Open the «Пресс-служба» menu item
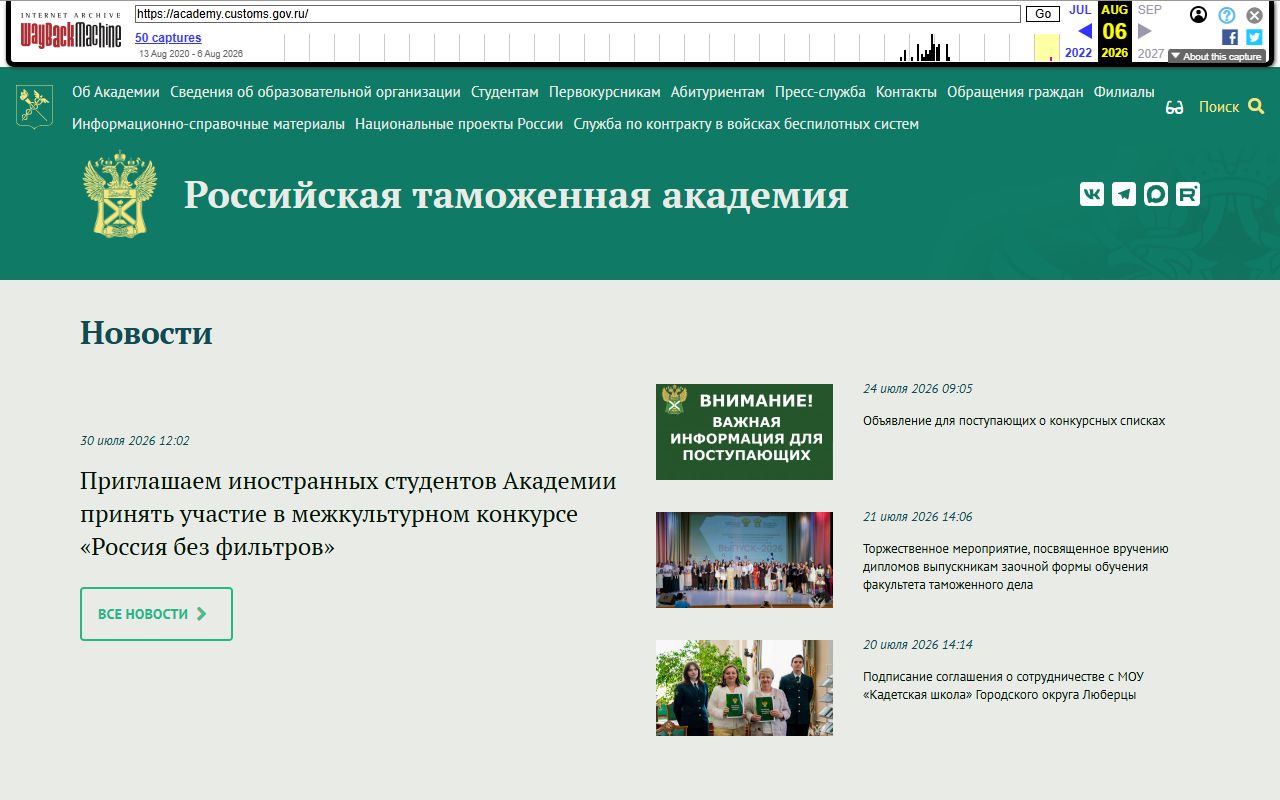 (x=820, y=92)
